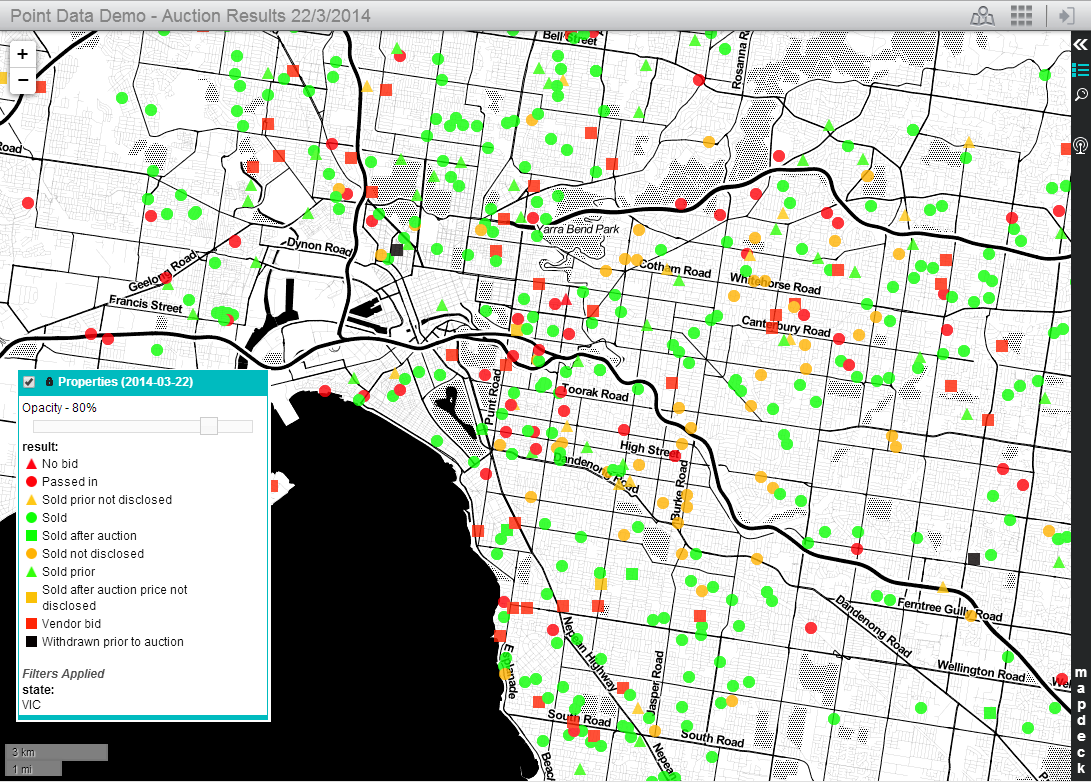
Task: Click the green 'Sold' circle legend symbol
Action: tap(30, 517)
